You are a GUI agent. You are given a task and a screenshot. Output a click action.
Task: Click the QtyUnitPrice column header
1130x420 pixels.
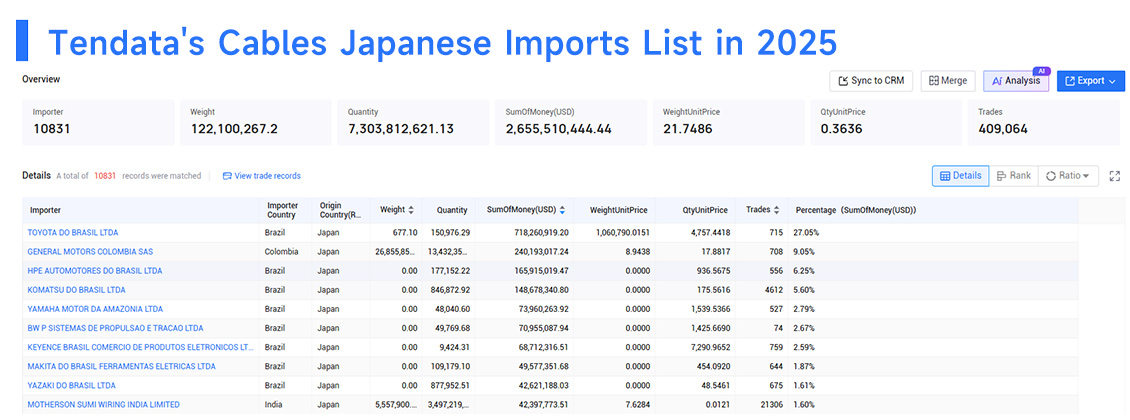703,210
